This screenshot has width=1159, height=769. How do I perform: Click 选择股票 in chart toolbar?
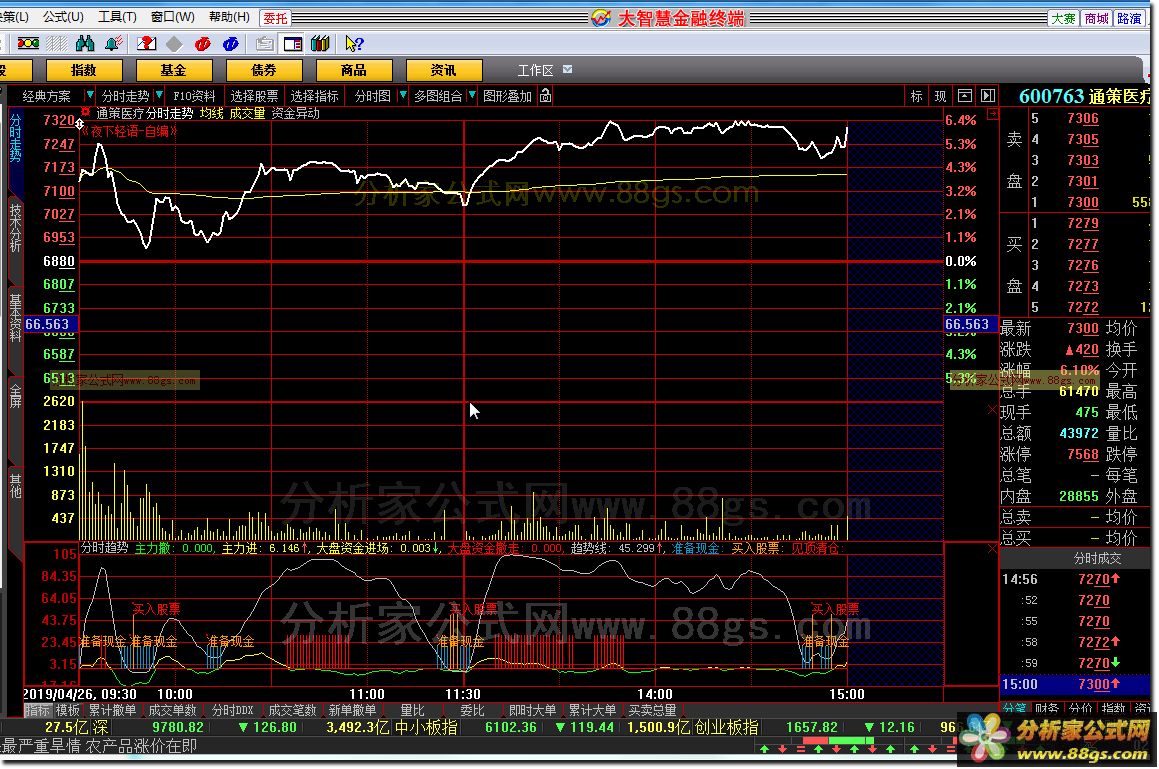(x=254, y=96)
